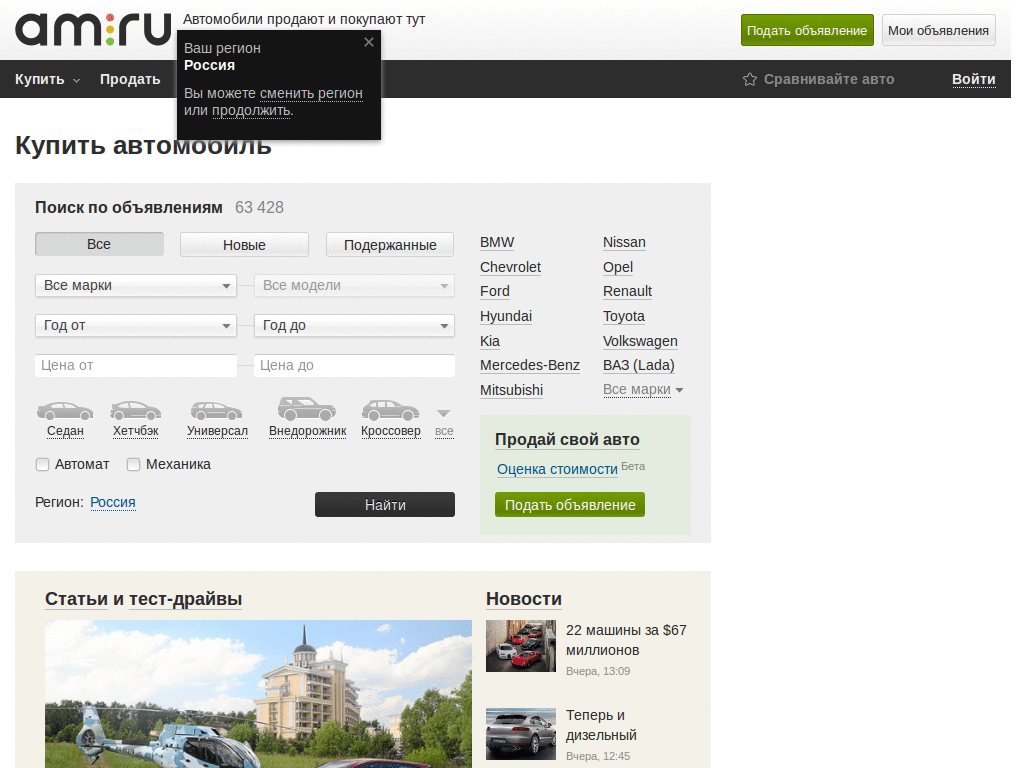The image size is (1024, 768).
Task: Click 'продолжить' link in popup
Action: pyautogui.click(x=251, y=110)
